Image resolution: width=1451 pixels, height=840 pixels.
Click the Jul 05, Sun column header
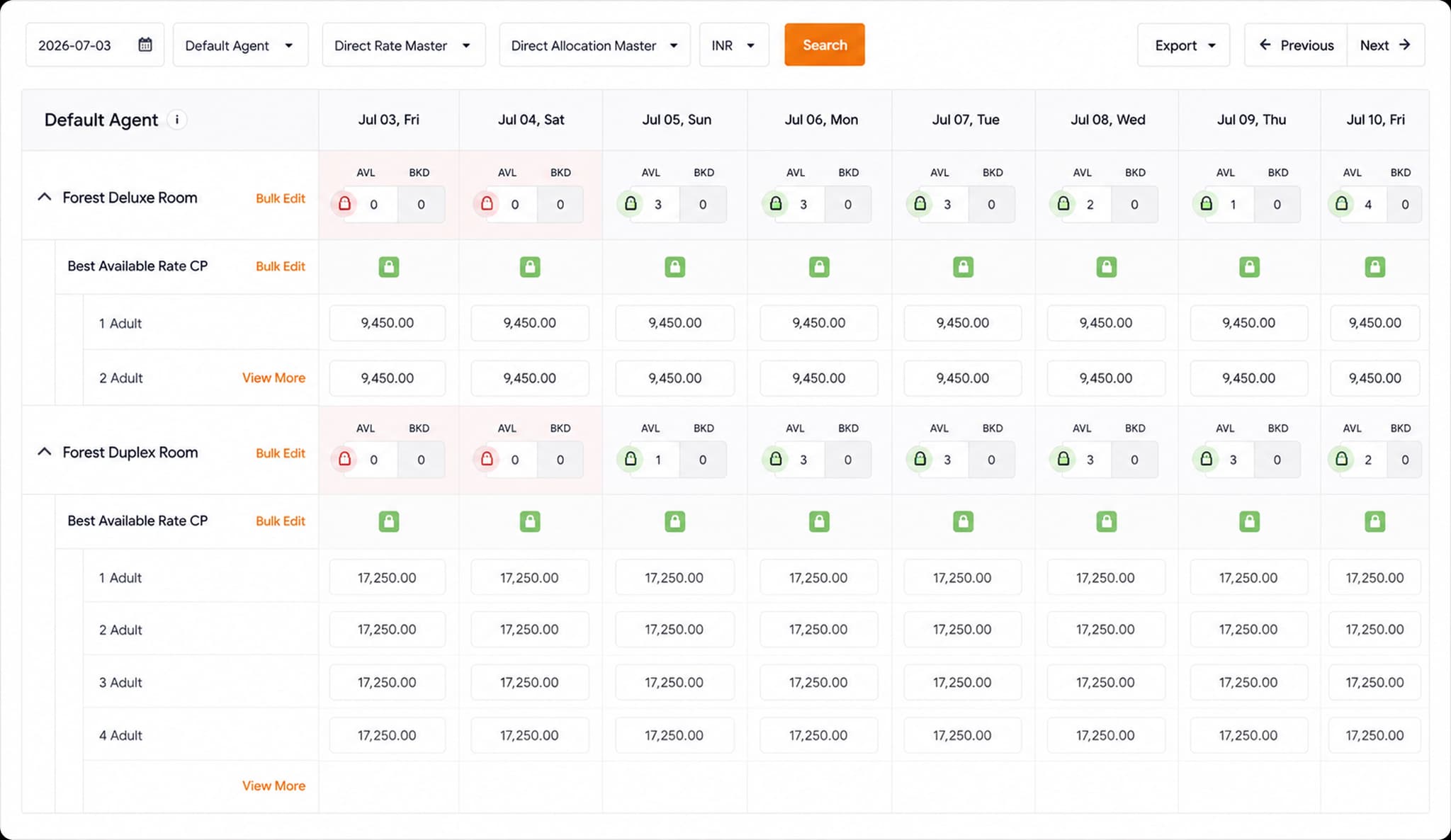click(677, 120)
